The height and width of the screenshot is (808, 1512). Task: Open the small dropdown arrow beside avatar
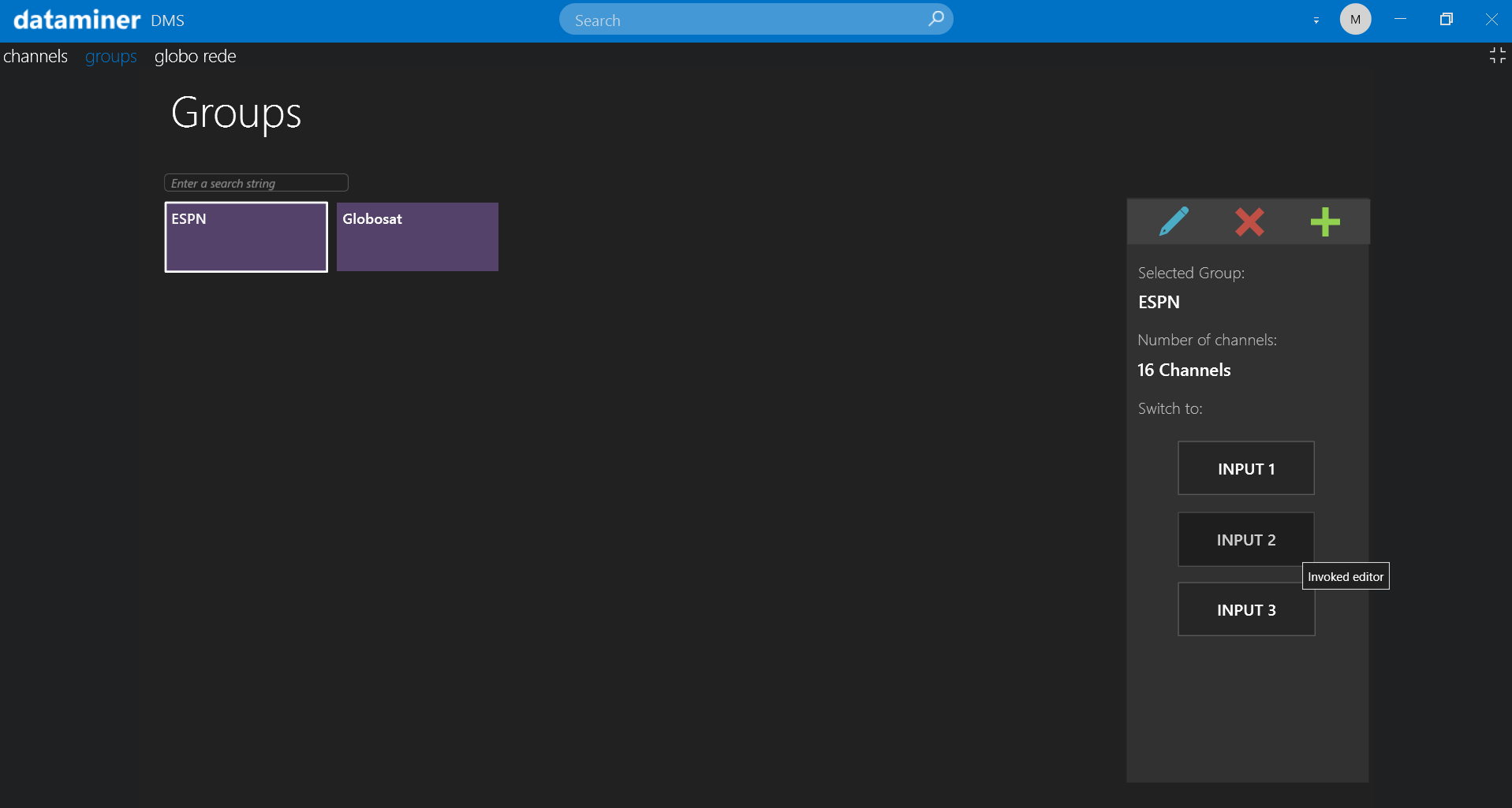tap(1316, 20)
